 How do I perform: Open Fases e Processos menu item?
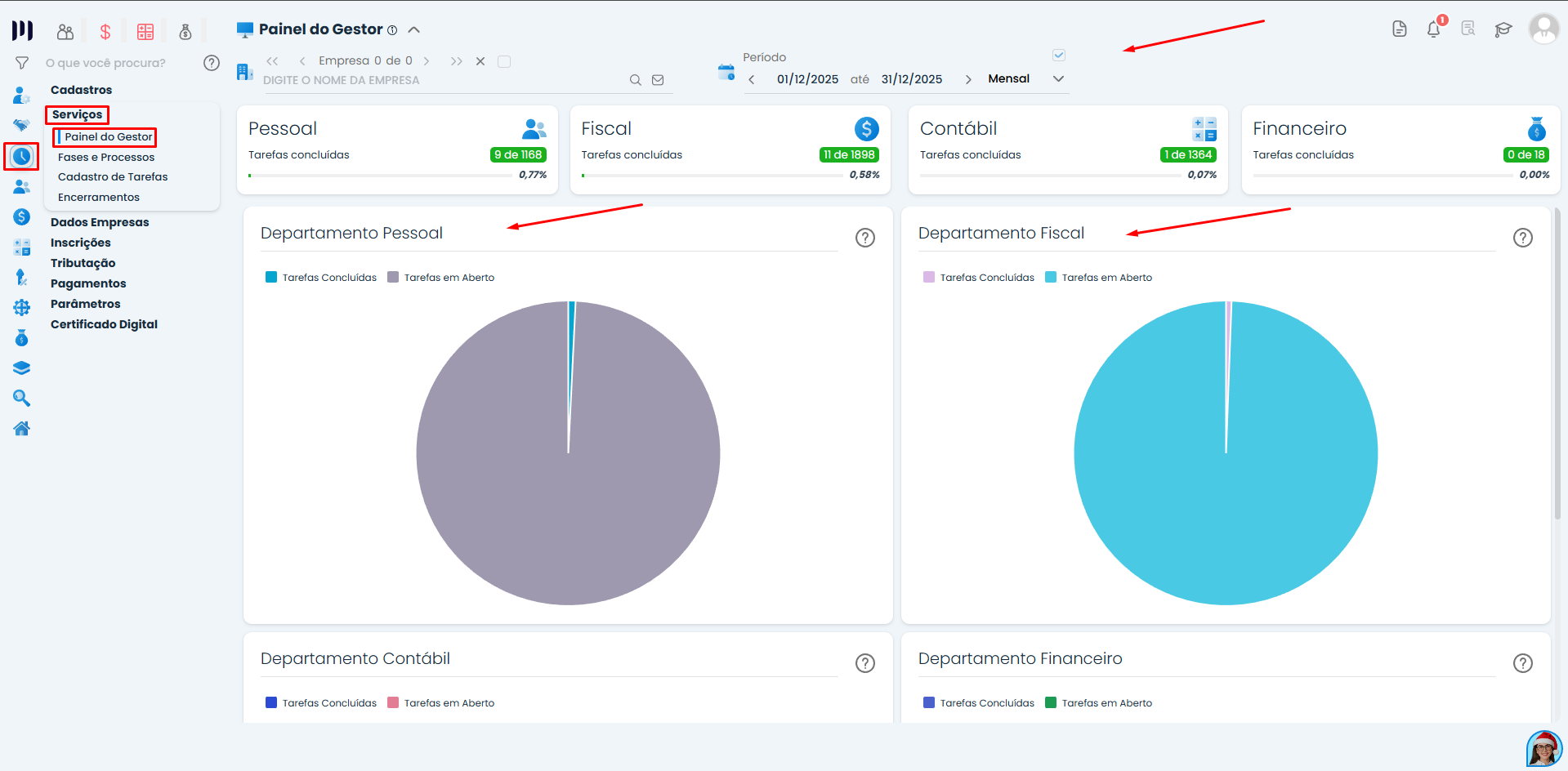[106, 157]
